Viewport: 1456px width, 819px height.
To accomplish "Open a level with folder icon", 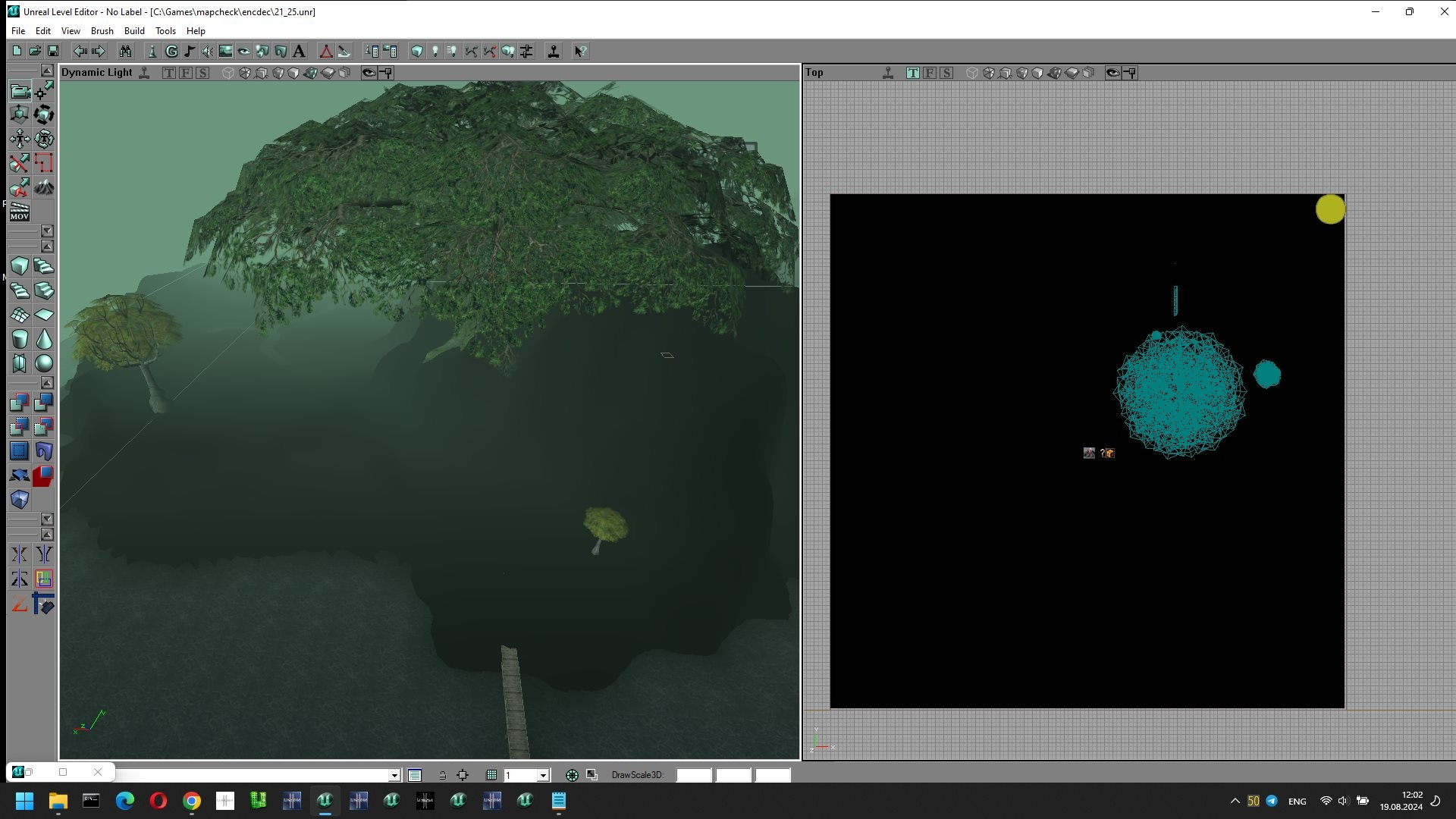I will (x=35, y=51).
